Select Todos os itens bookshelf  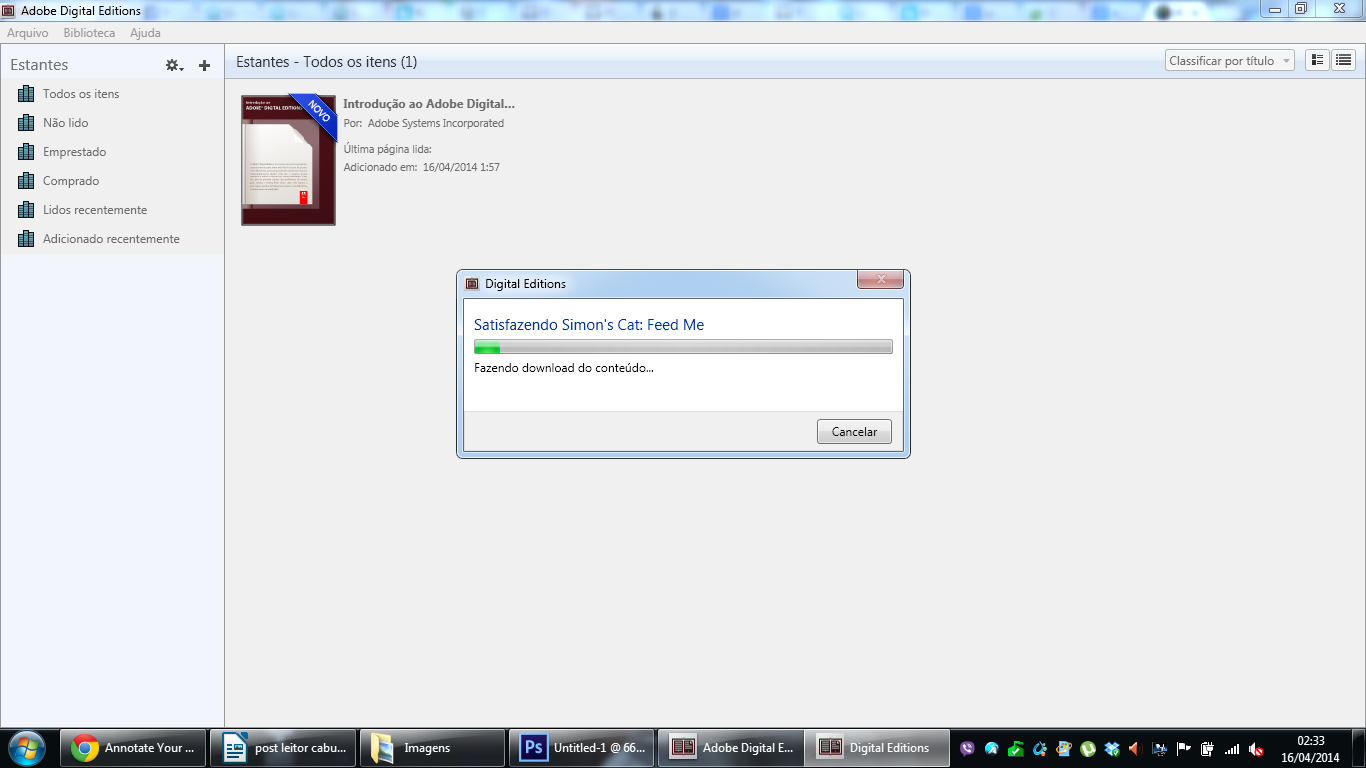[81, 94]
